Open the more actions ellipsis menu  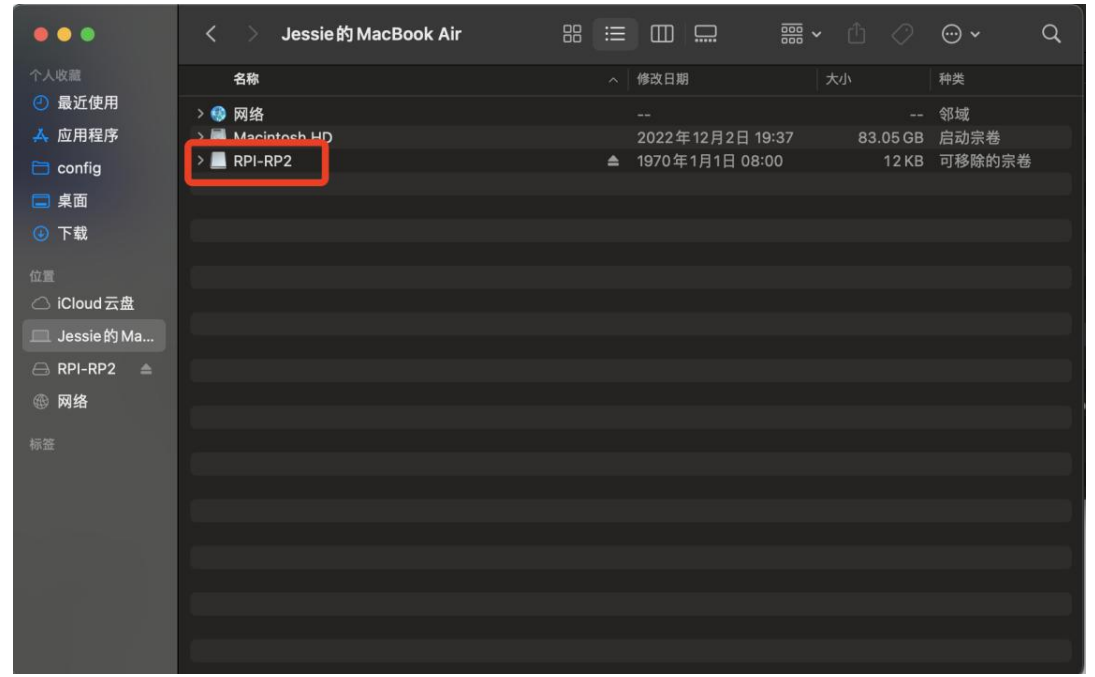959,35
